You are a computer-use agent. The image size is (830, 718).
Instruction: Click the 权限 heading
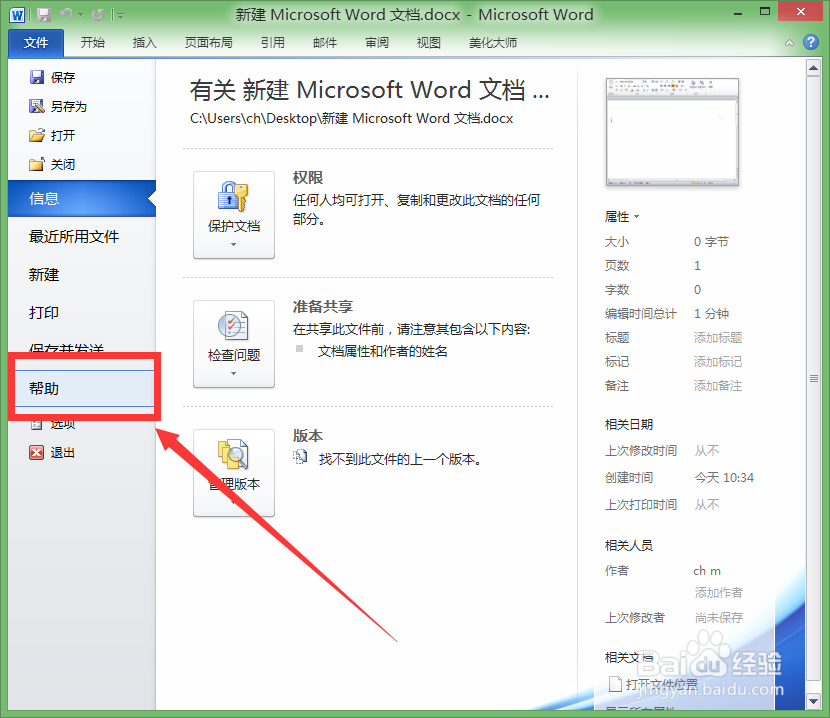coord(308,177)
